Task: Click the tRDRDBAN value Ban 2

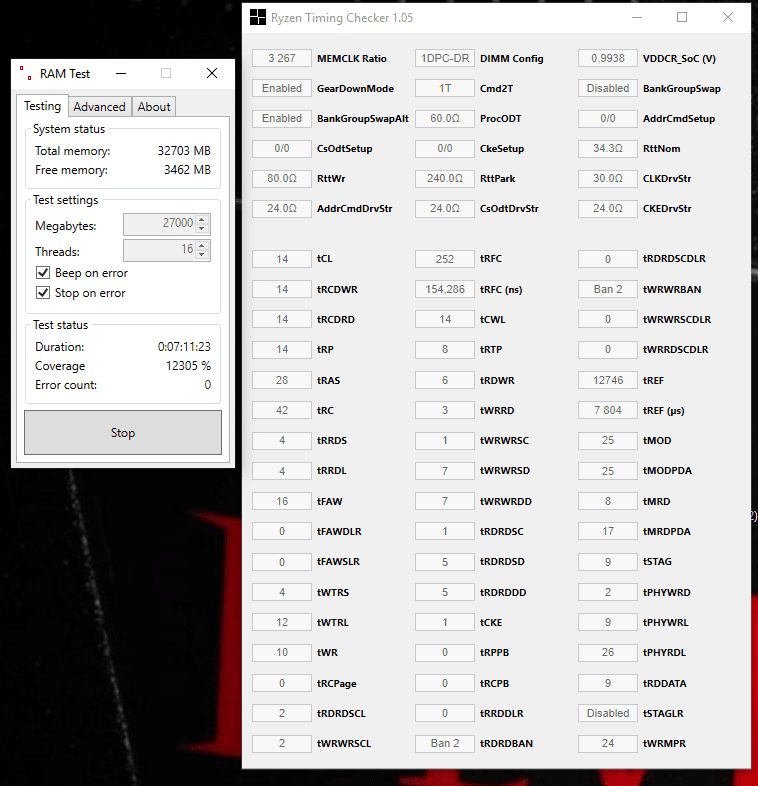Action: click(x=445, y=743)
